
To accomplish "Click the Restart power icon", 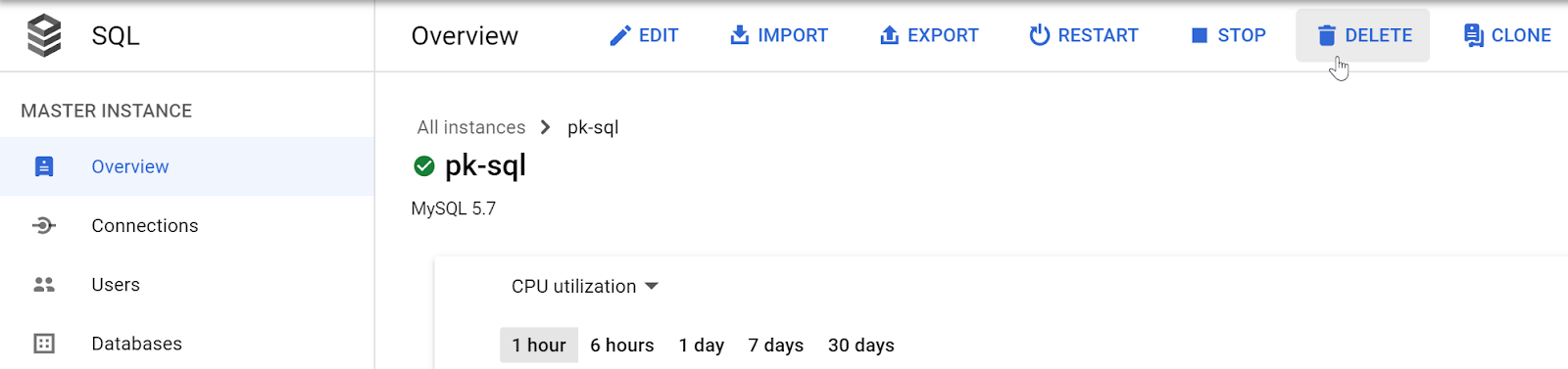I will coord(1040,35).
